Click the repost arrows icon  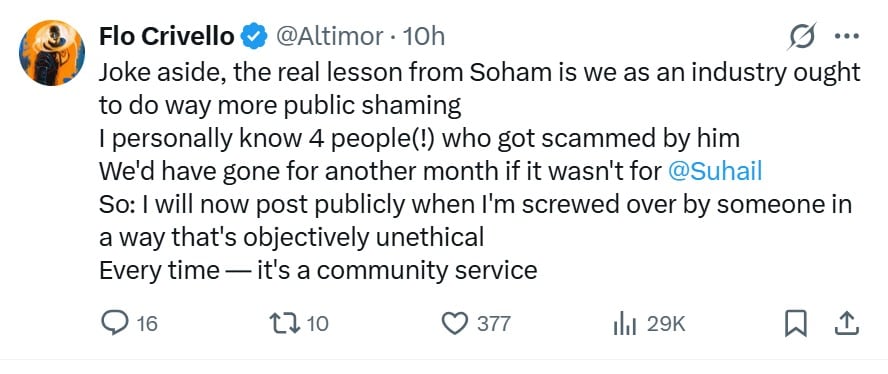coord(286,324)
